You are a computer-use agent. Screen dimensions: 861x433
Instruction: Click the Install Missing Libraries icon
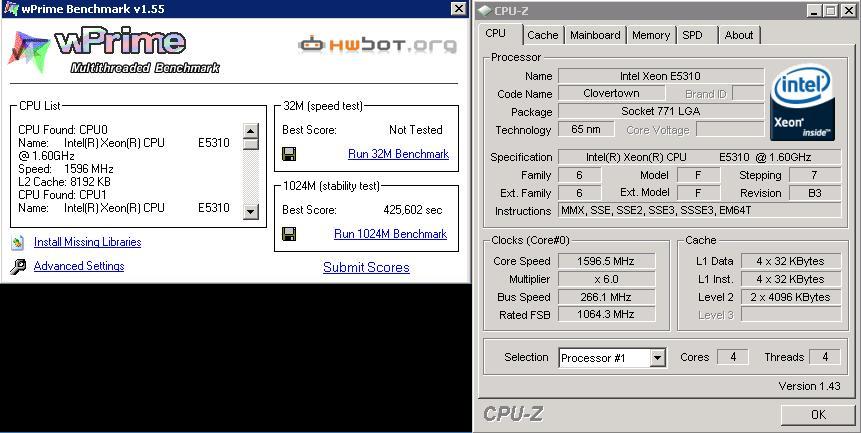[18, 242]
